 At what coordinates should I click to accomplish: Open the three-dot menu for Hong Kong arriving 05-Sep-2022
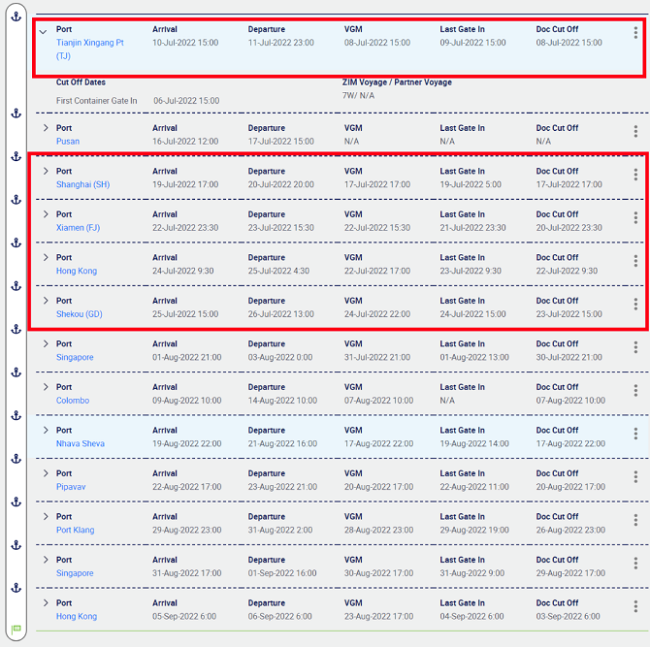(x=635, y=606)
